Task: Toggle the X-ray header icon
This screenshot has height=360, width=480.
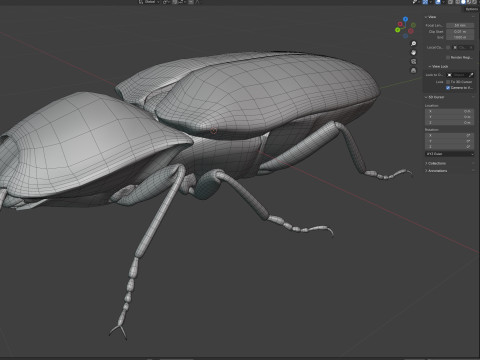Action: click(450, 2)
